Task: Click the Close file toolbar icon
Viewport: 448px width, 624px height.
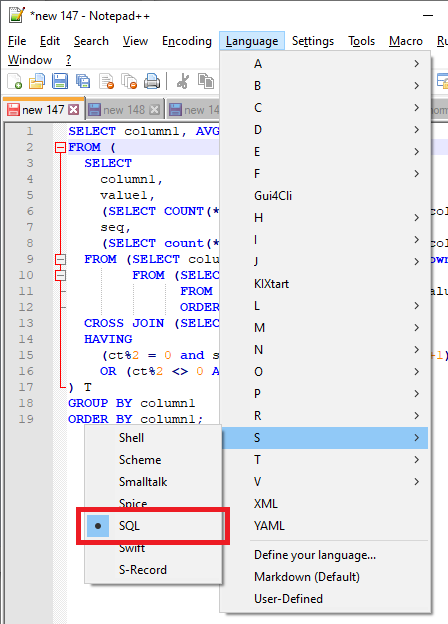Action: pyautogui.click(x=106, y=81)
